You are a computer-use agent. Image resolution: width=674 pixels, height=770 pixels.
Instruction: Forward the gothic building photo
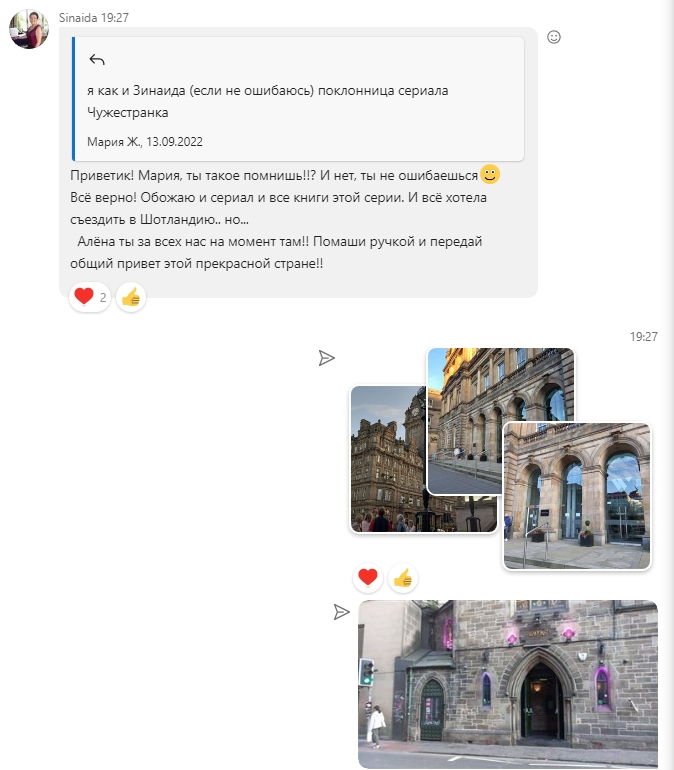click(x=342, y=612)
